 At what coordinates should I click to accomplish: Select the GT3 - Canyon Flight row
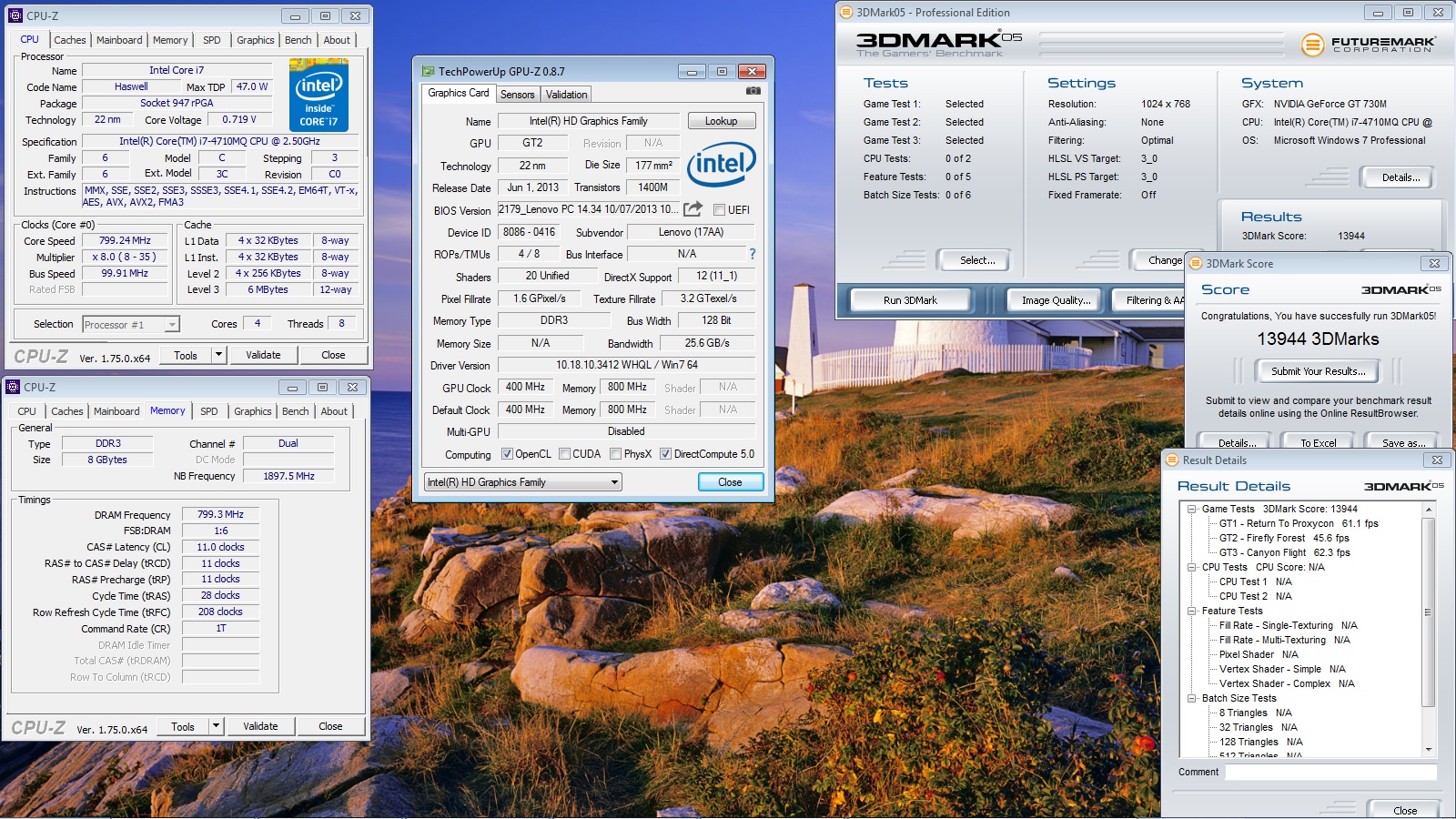[1284, 553]
